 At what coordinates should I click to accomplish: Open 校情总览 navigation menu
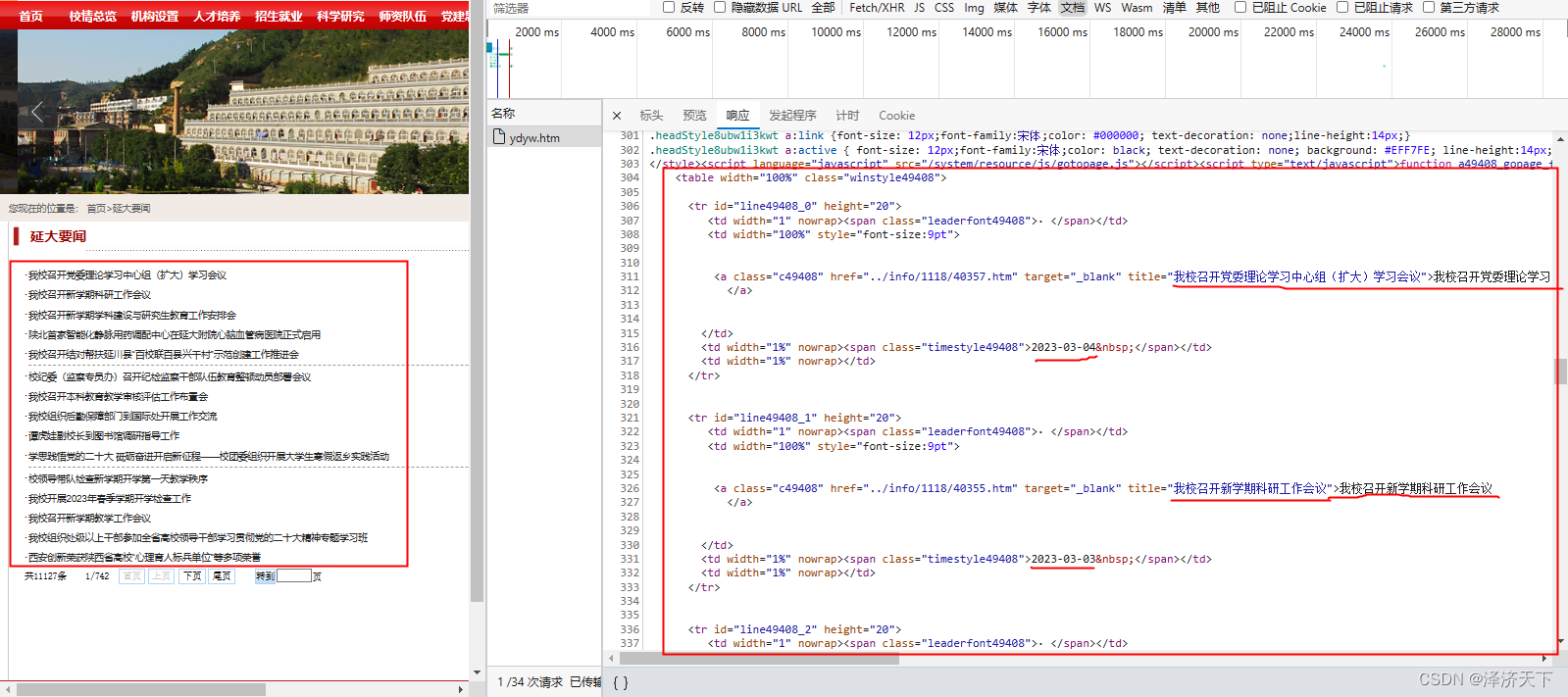[92, 16]
